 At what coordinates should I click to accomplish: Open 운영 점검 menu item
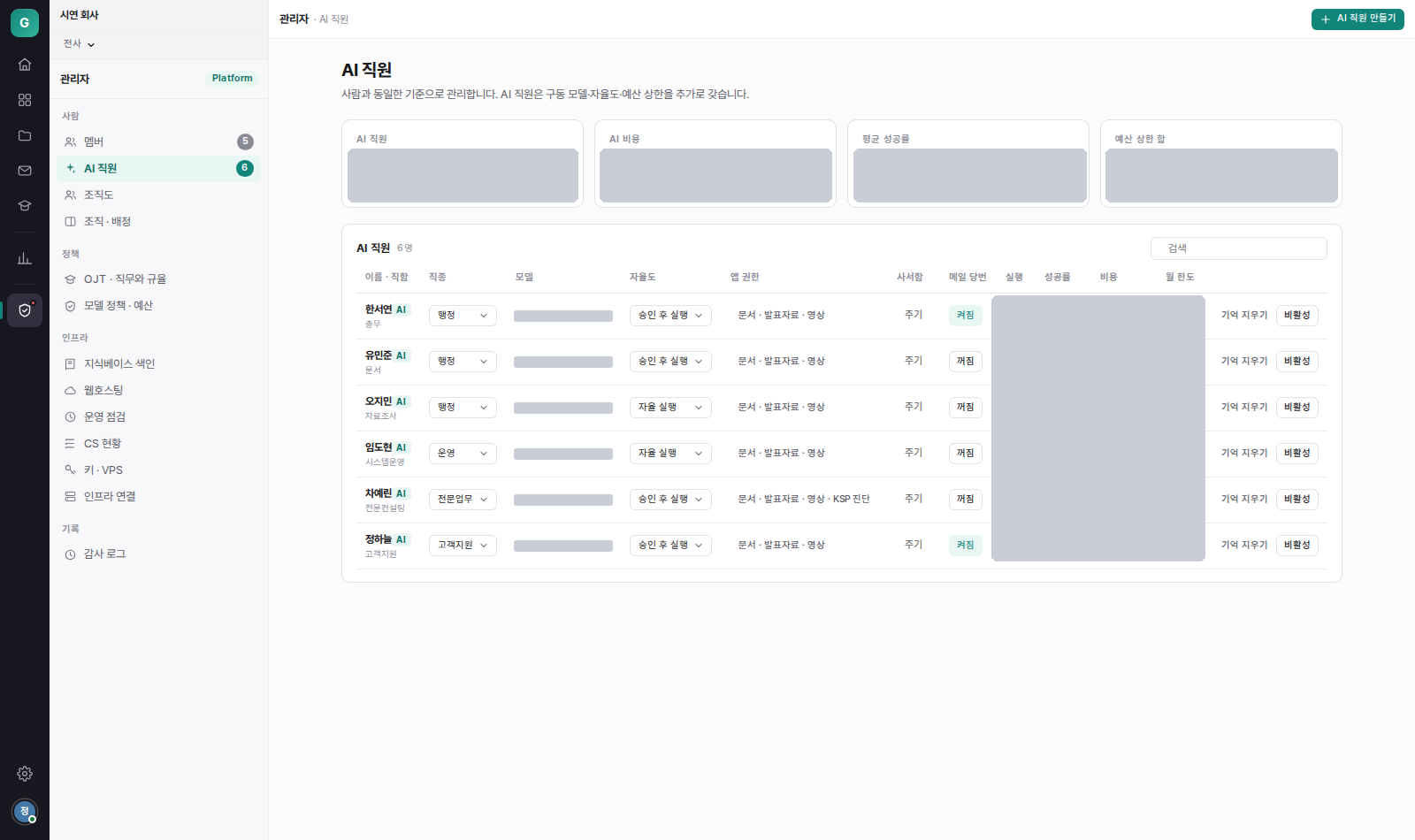tap(158, 416)
